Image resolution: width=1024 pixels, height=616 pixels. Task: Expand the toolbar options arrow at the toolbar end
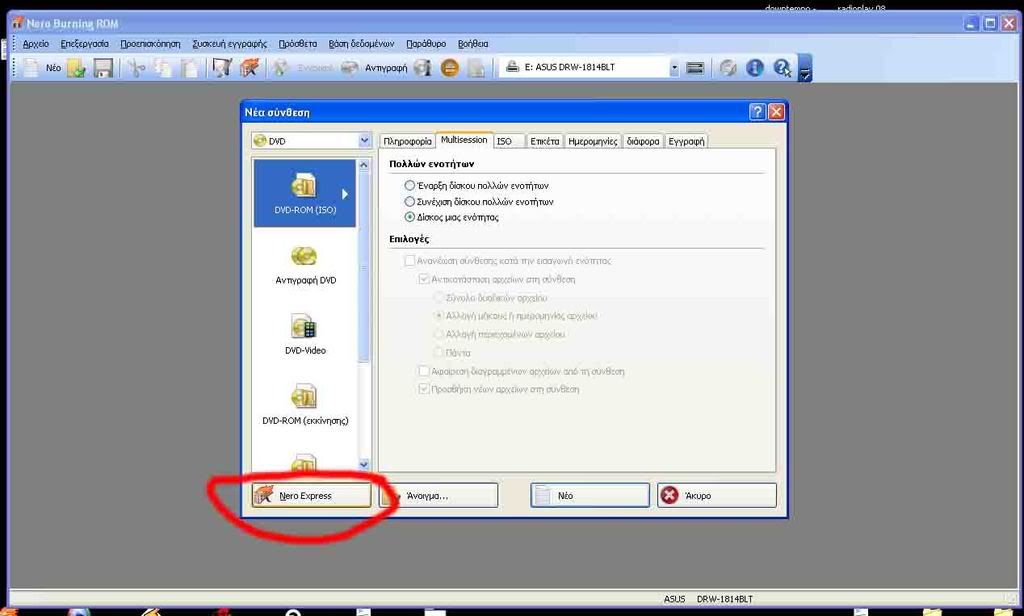pyautogui.click(x=805, y=68)
